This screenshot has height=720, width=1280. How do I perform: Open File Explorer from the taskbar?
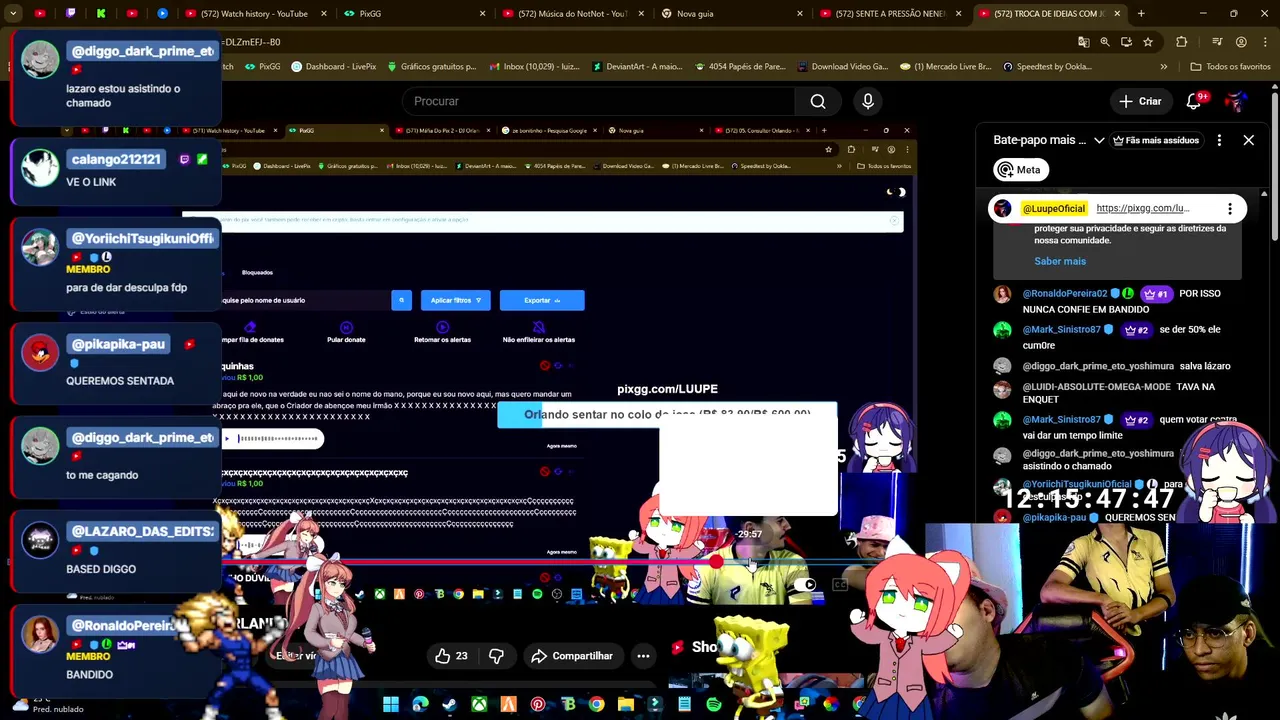[626, 705]
